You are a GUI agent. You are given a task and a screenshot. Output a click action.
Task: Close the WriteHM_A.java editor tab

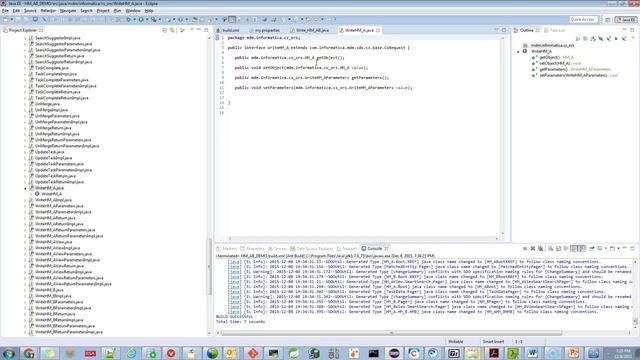point(378,30)
